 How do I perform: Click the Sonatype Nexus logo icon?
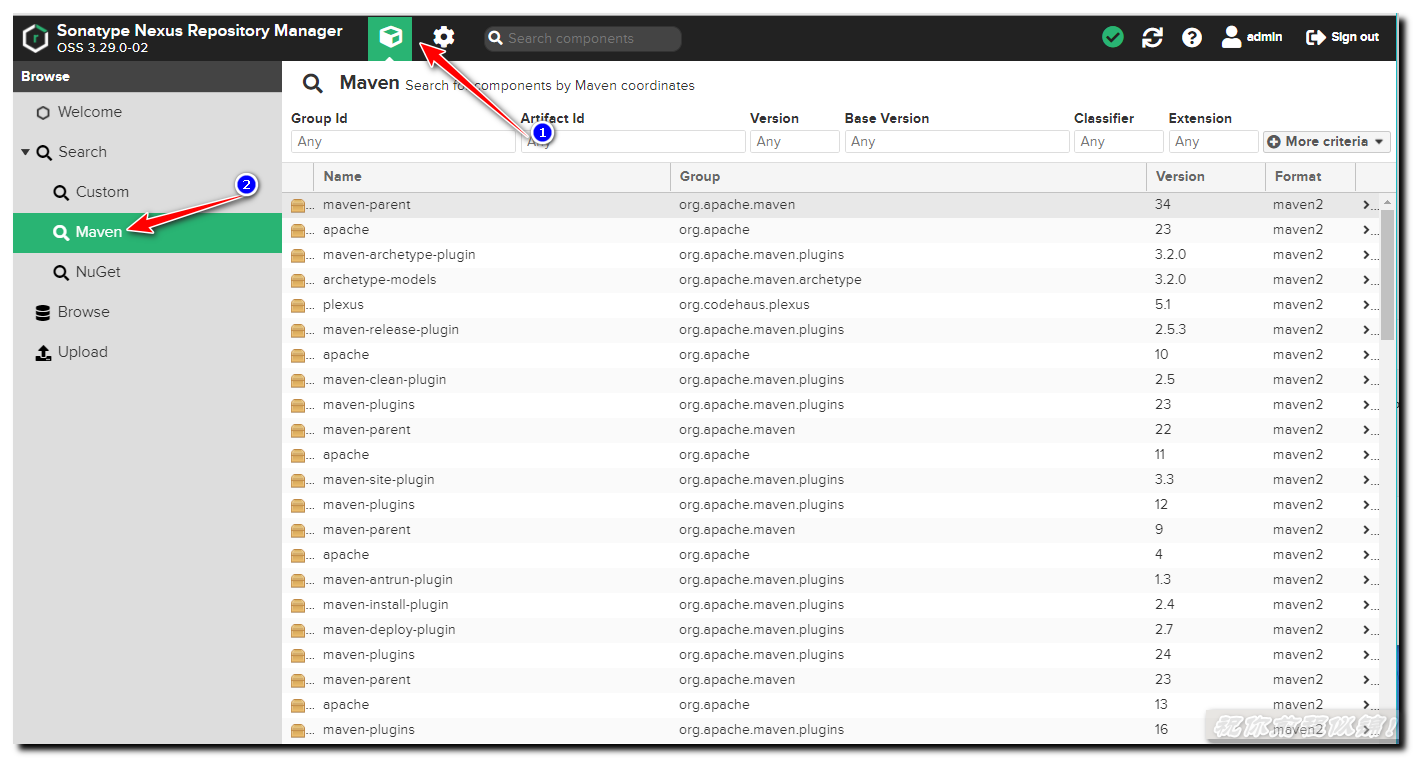pos(35,39)
